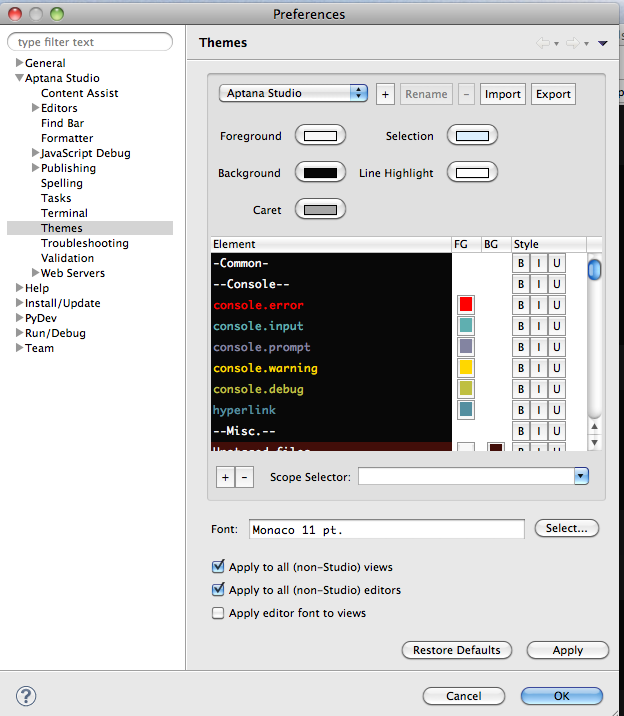This screenshot has width=624, height=716.
Task: Expand the General tree node
Action: [19, 63]
